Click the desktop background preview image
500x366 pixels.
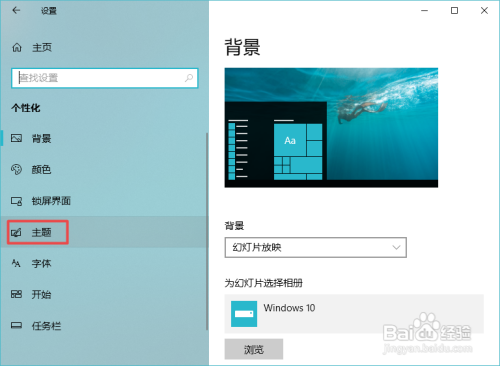331,128
